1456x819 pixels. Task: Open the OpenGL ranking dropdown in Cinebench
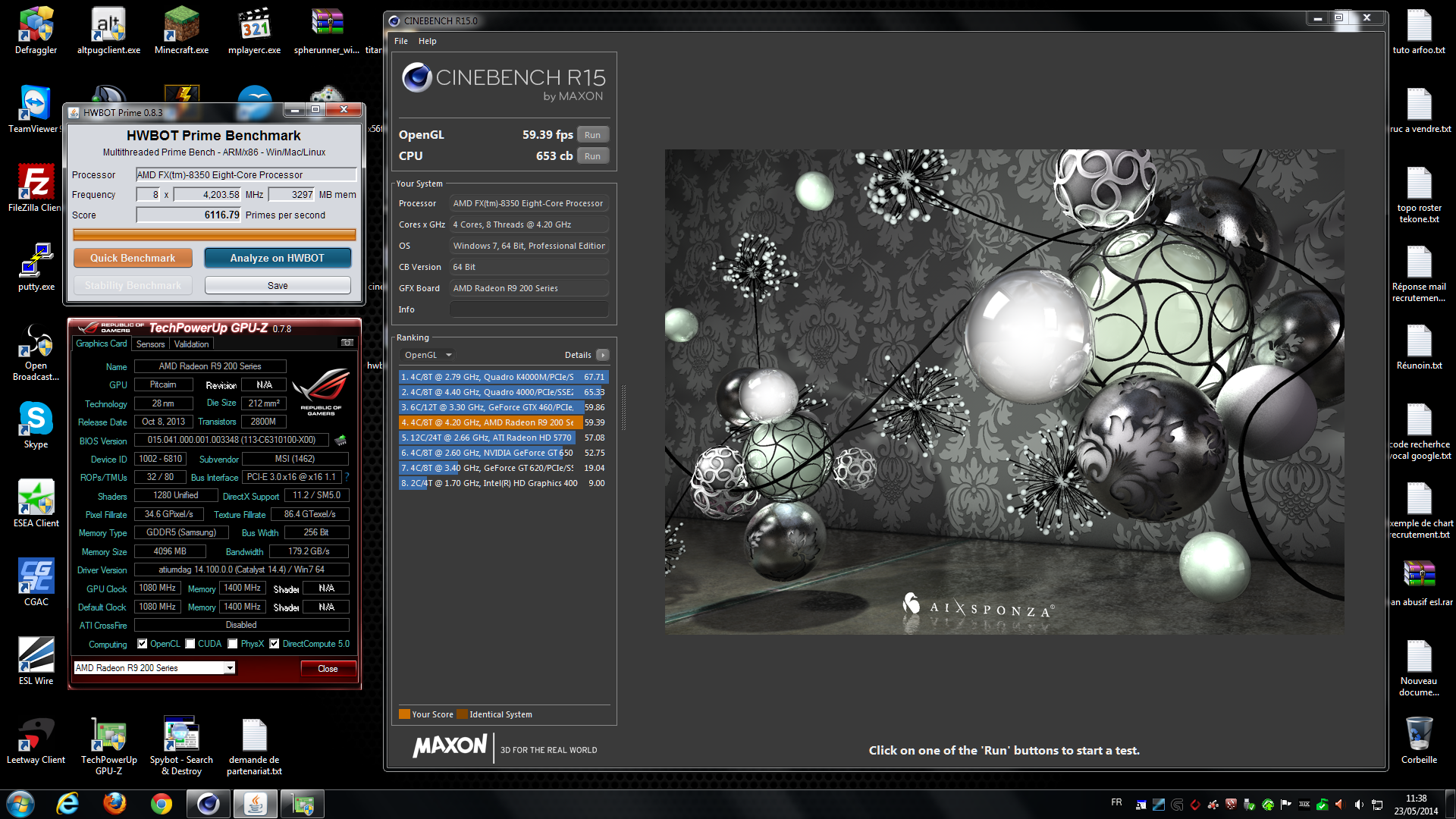(428, 355)
